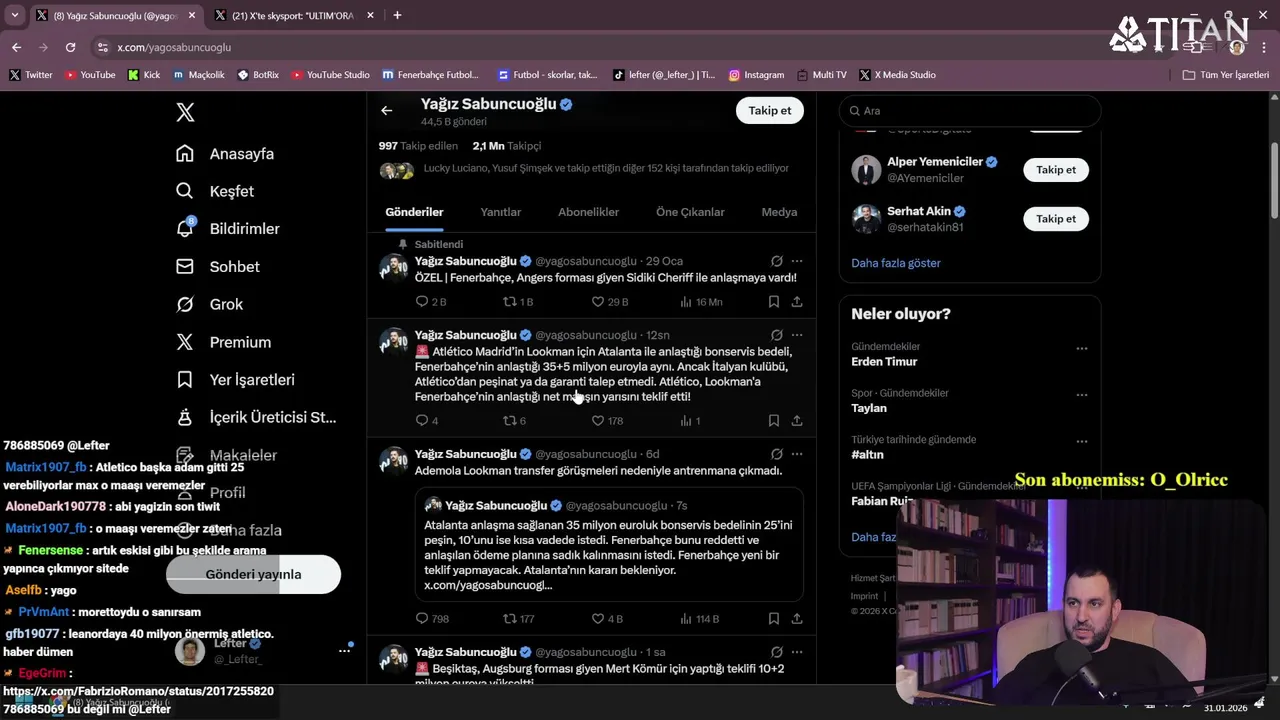Follow Alper Yemeniciler with Takip et
Image resolution: width=1280 pixels, height=720 pixels.
(1056, 170)
